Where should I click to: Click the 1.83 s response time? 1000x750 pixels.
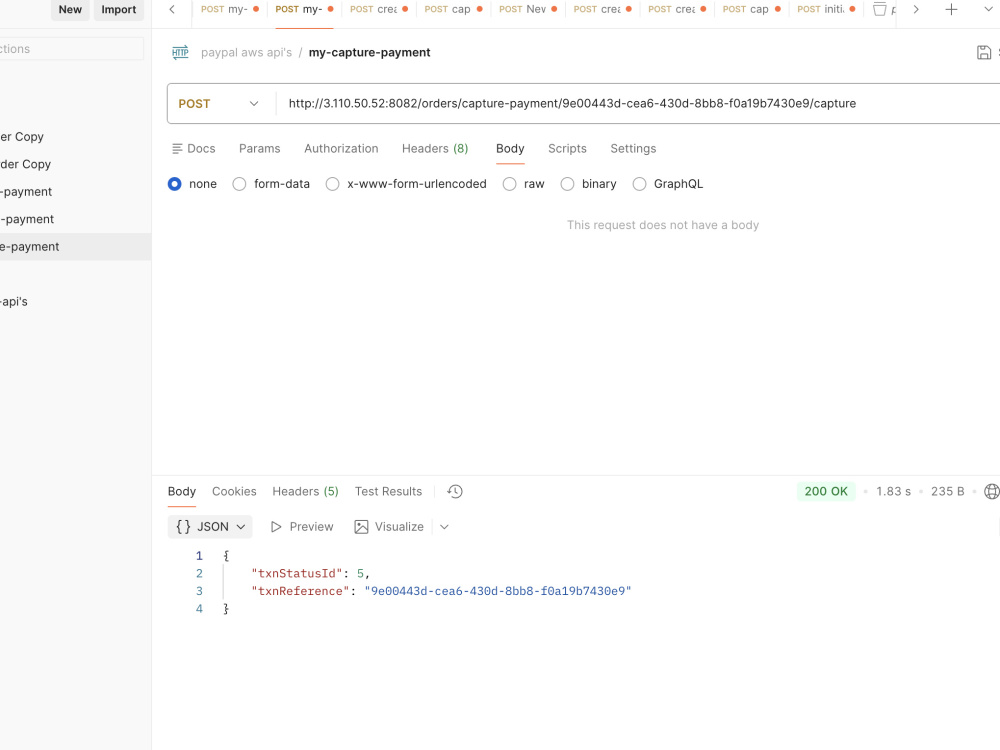click(x=893, y=492)
